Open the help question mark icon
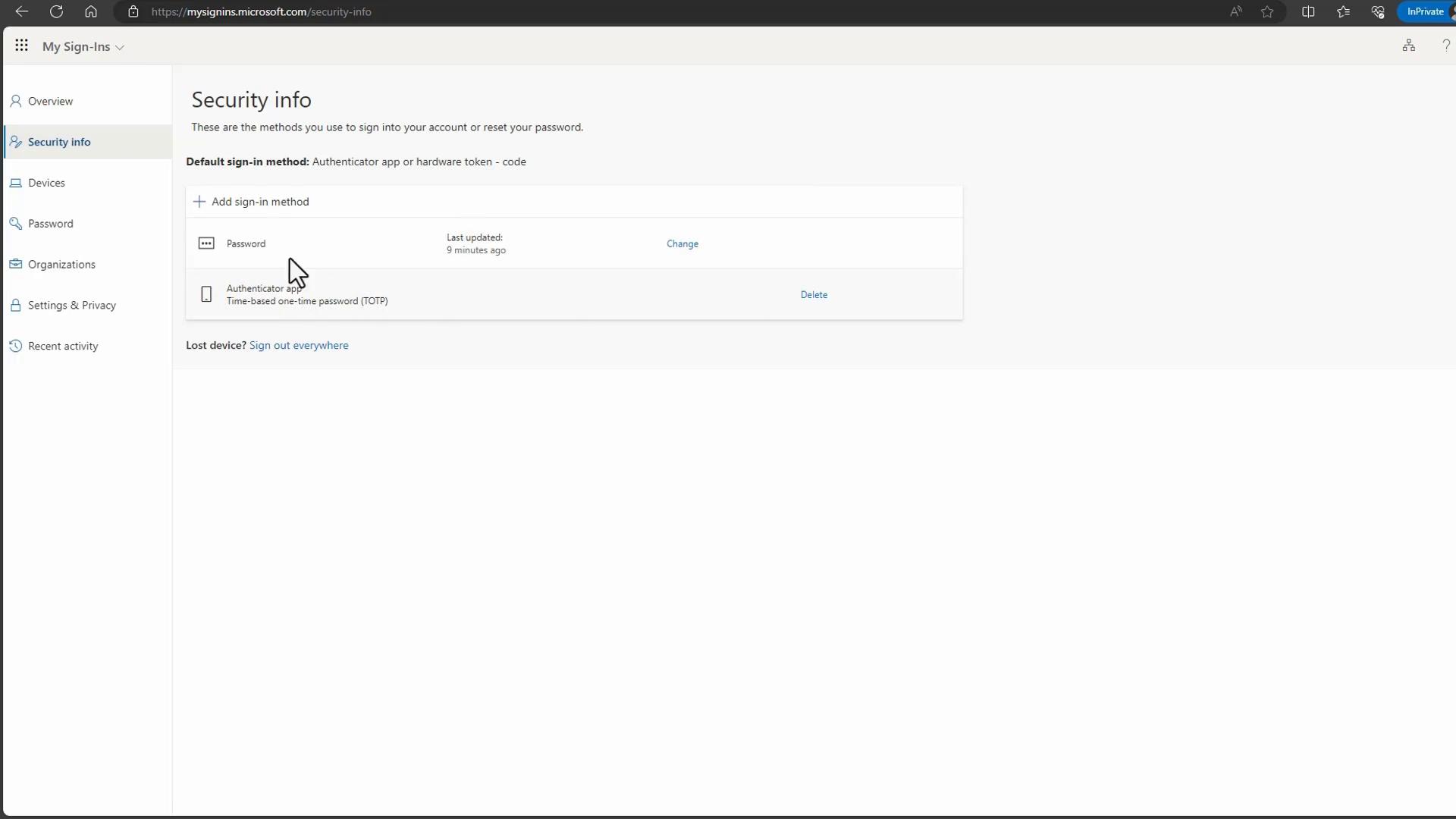This screenshot has height=819, width=1456. 1446,45
